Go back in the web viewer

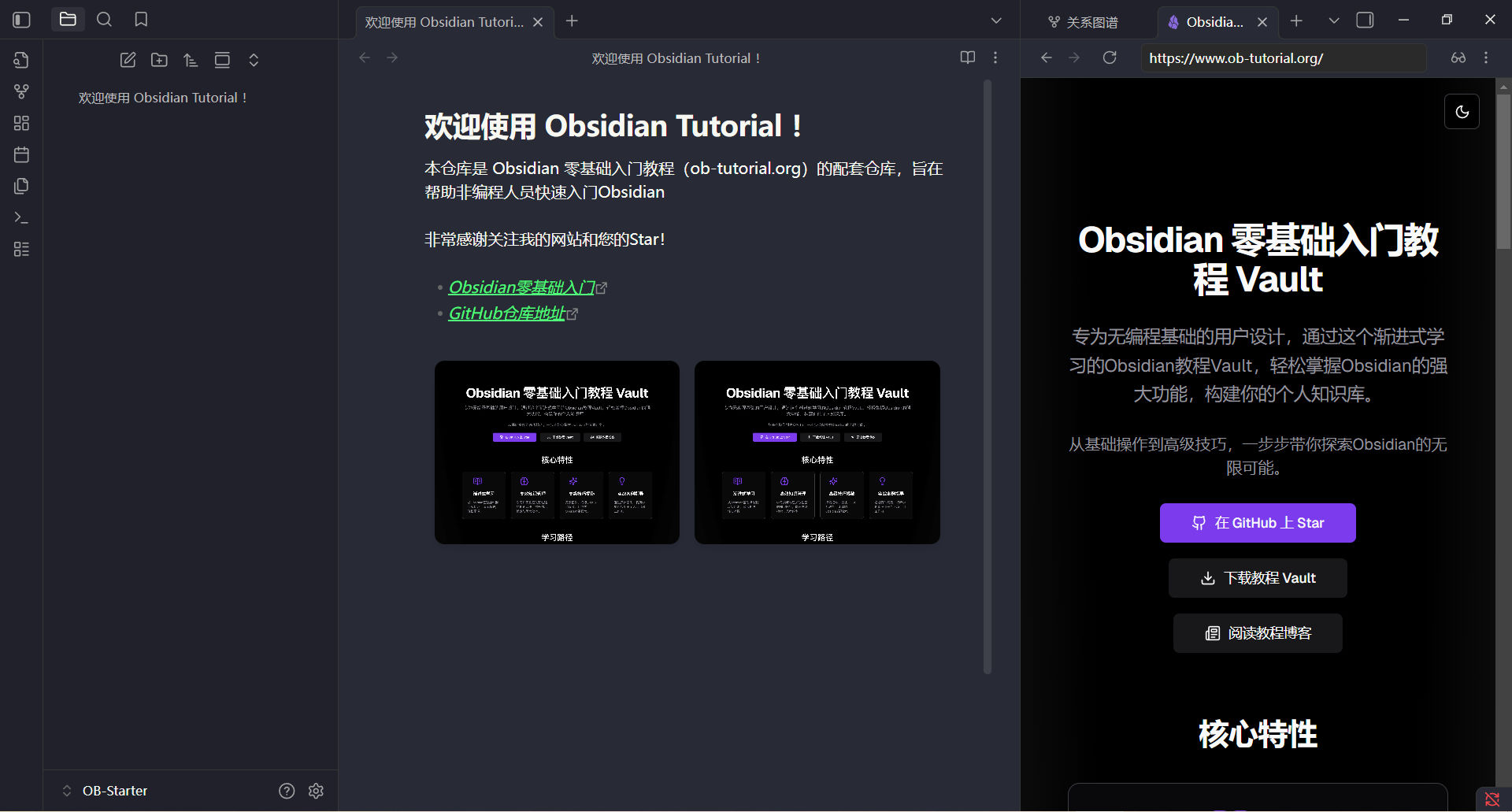1046,57
